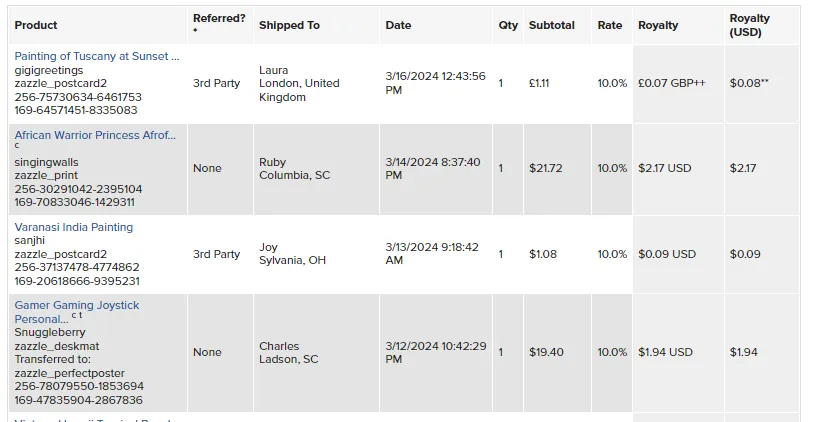Click the $1.94 USD royalty cell

point(665,352)
